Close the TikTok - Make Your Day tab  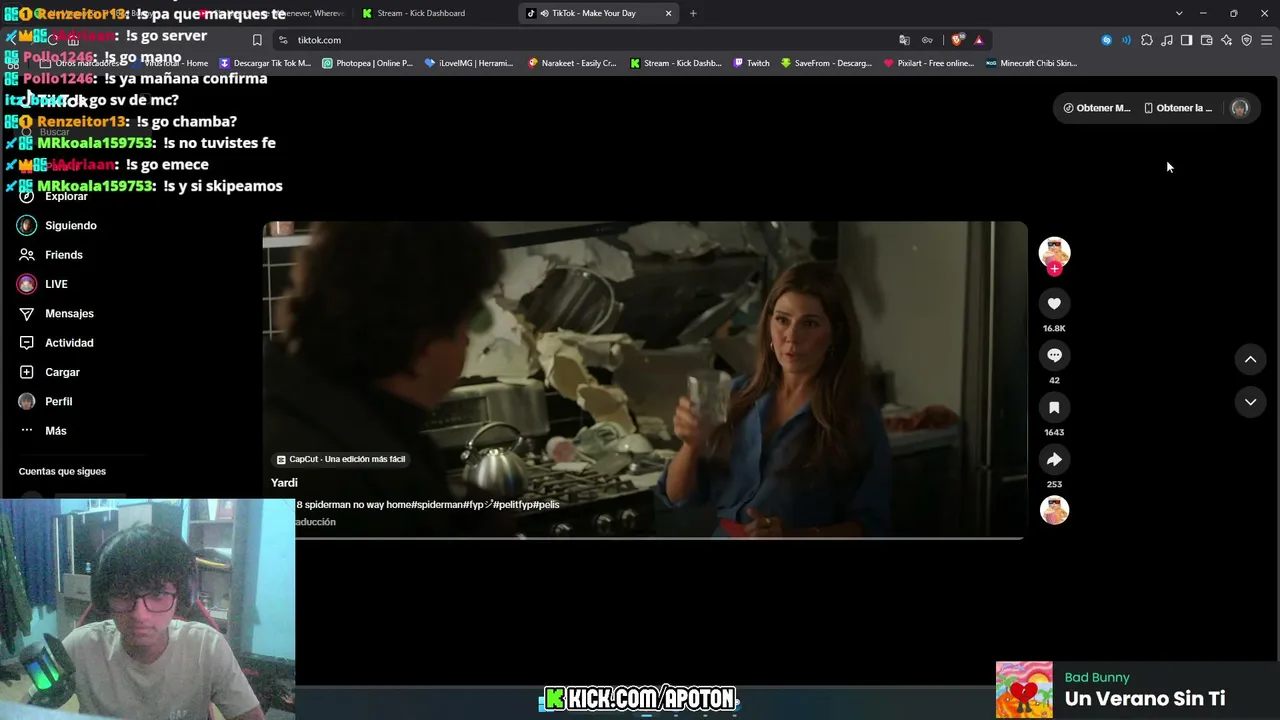(x=668, y=13)
